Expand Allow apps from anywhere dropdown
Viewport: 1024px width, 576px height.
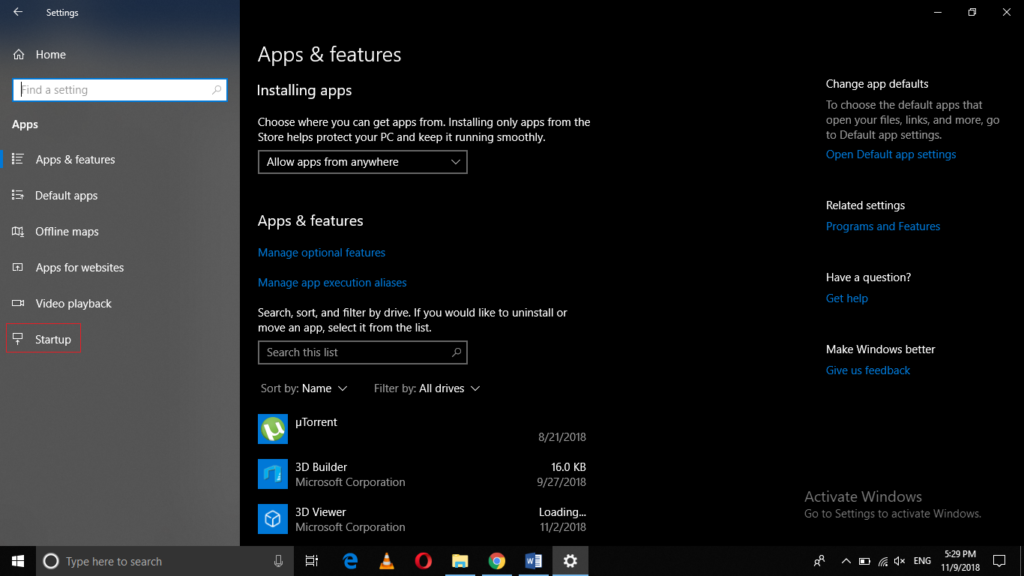(362, 162)
